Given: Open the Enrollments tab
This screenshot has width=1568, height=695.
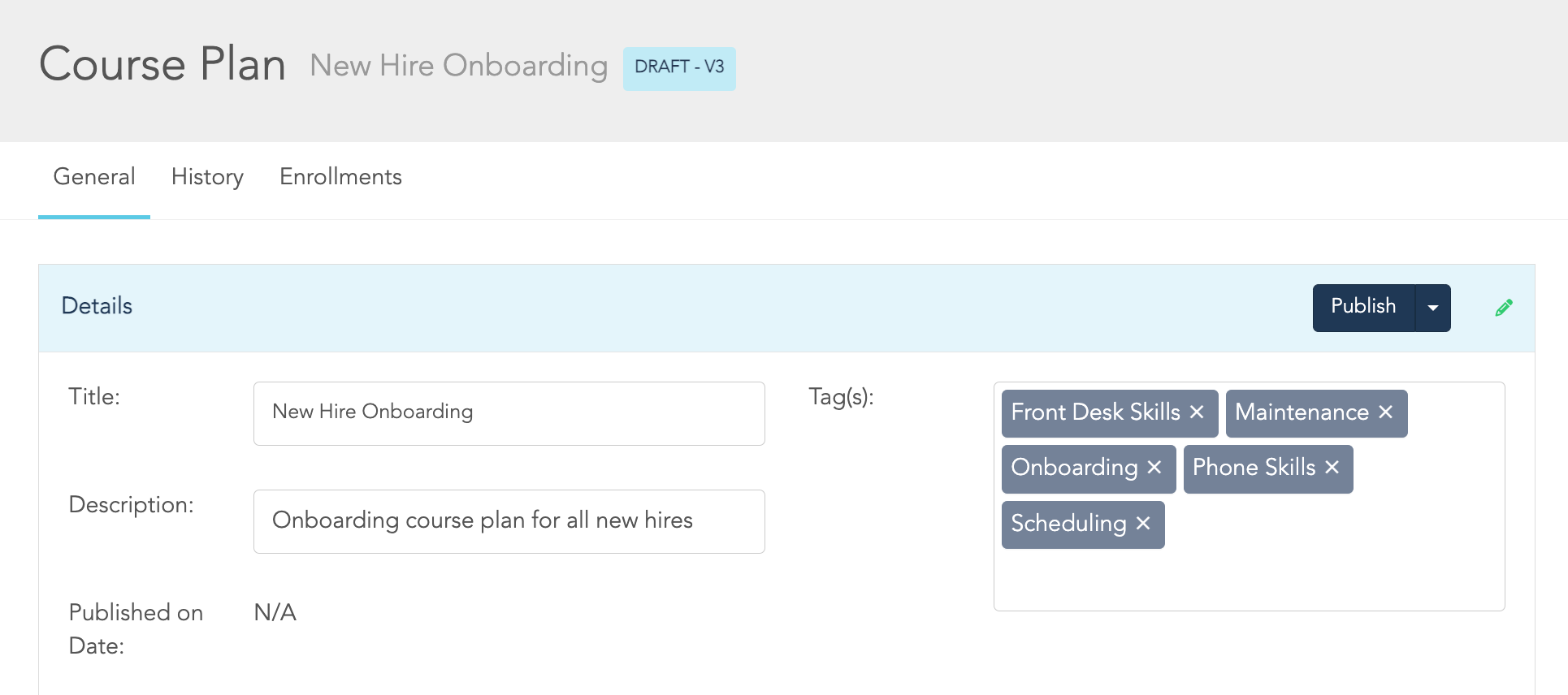Looking at the screenshot, I should [340, 177].
